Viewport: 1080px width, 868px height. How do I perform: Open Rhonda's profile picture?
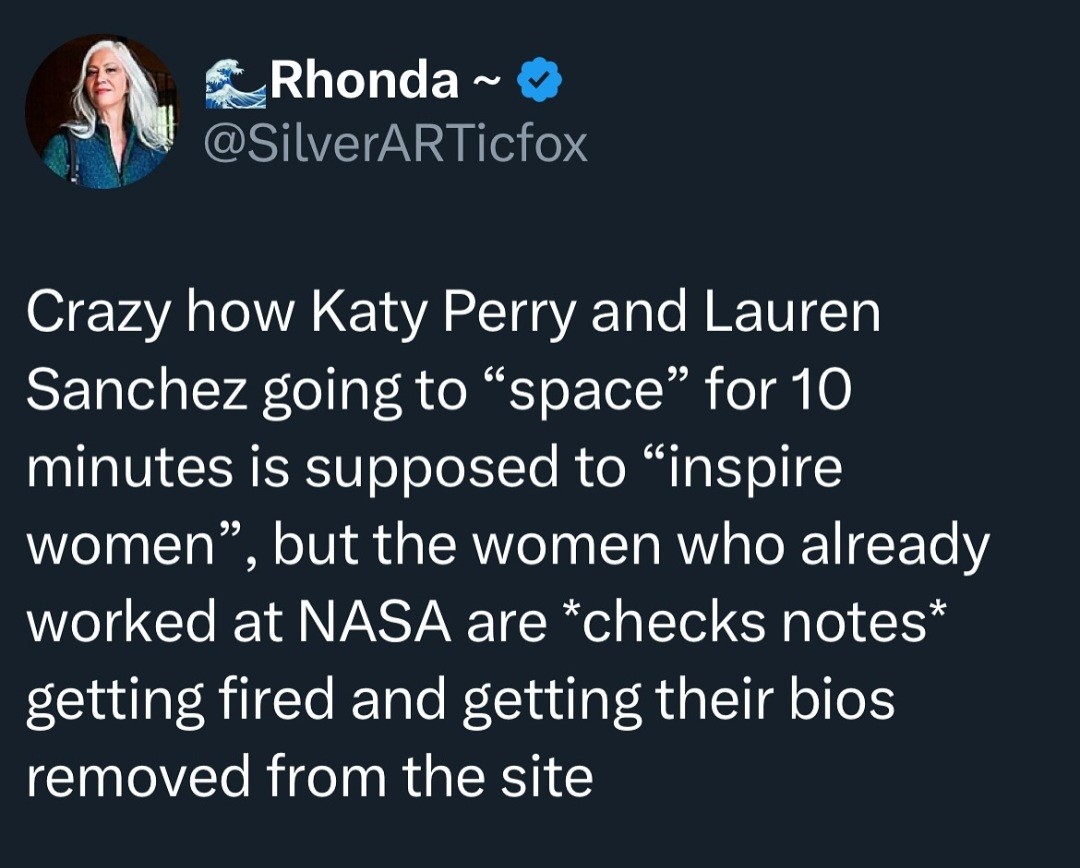[x=102, y=112]
